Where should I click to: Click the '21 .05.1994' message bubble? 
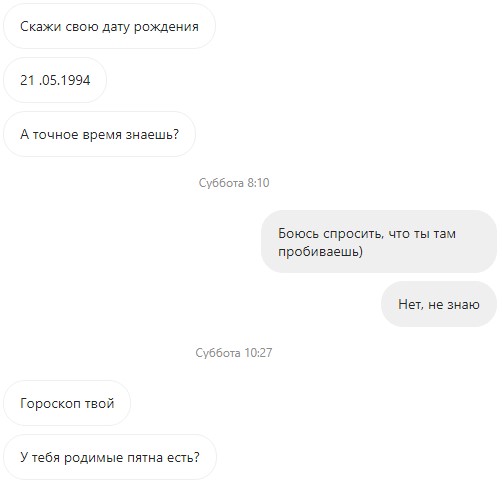coord(55,80)
